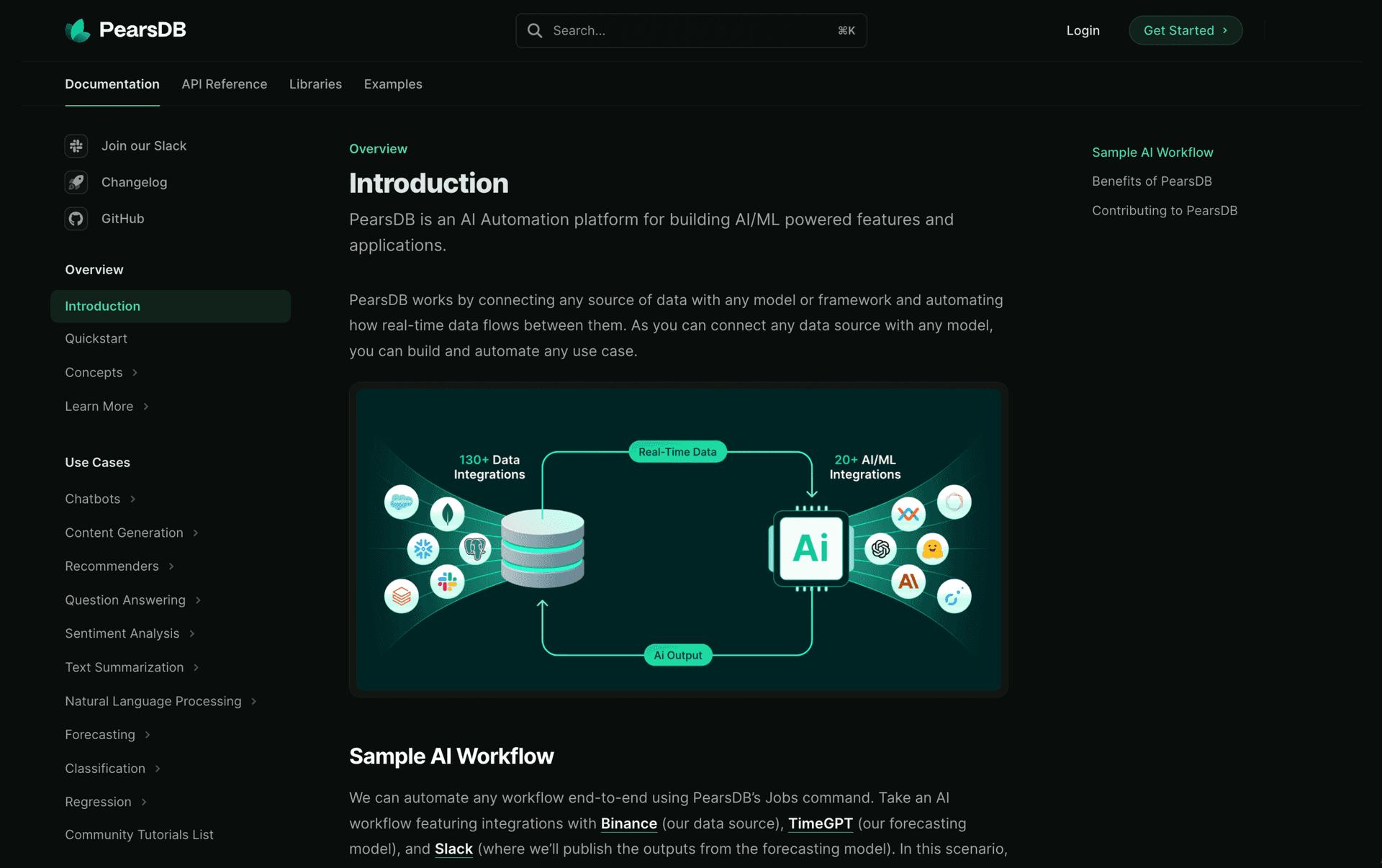Screen dimensions: 1382x868
Task: Click the Binance link
Action: (x=628, y=823)
